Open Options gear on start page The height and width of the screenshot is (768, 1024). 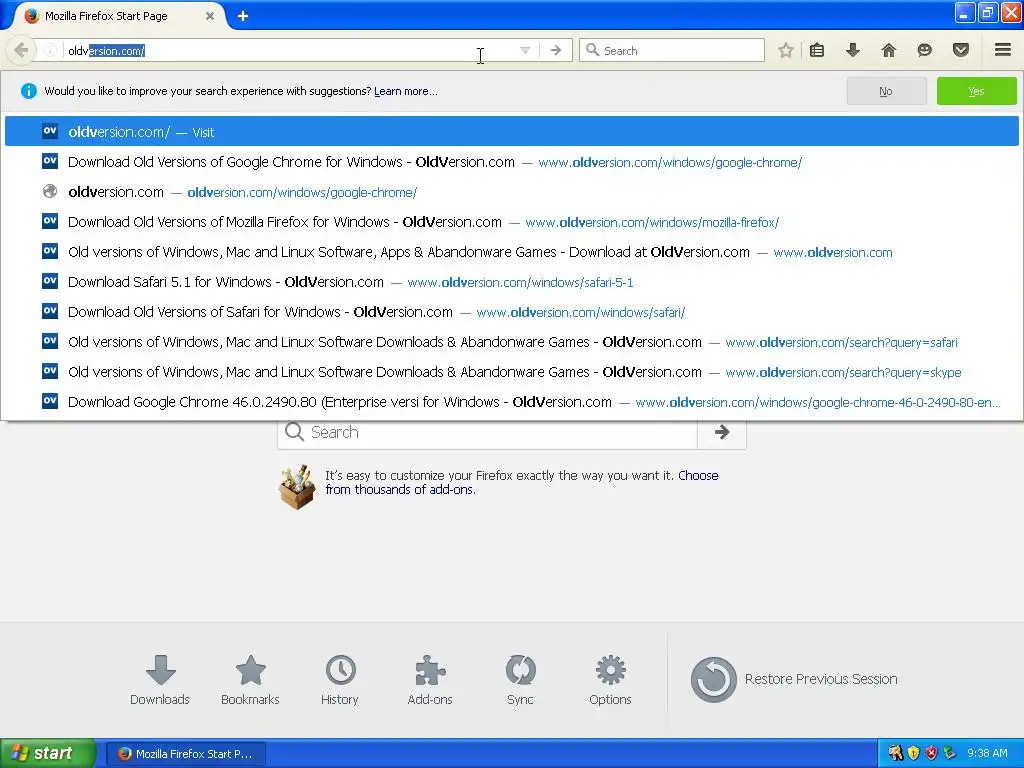610,680
